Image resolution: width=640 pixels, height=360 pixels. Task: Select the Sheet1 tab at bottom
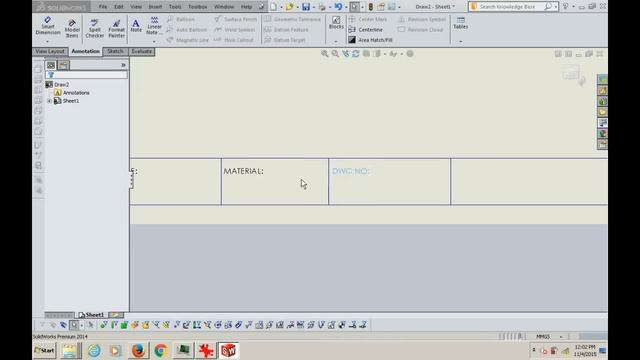pyautogui.click(x=92, y=315)
